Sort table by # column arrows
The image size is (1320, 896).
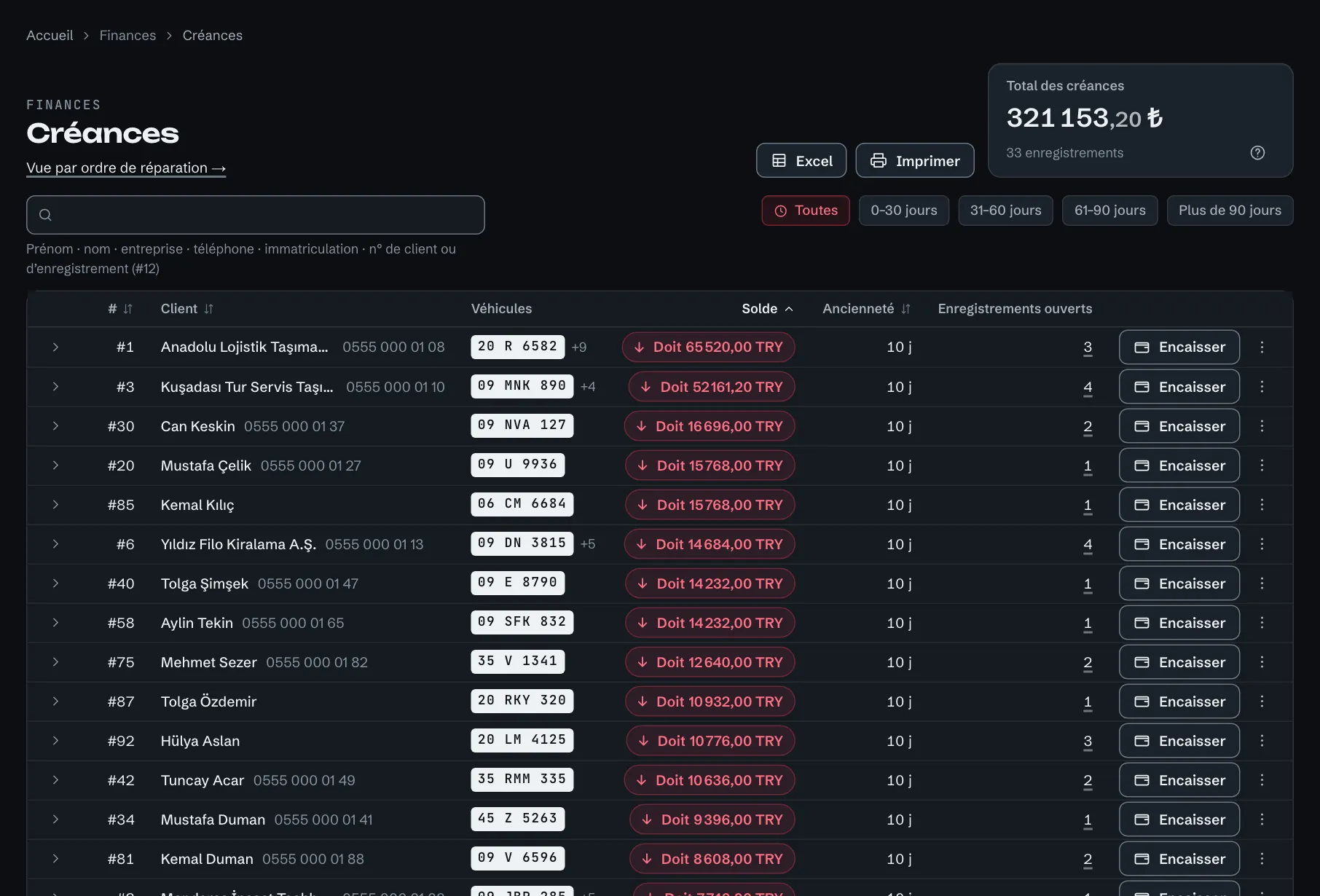pyautogui.click(x=128, y=309)
